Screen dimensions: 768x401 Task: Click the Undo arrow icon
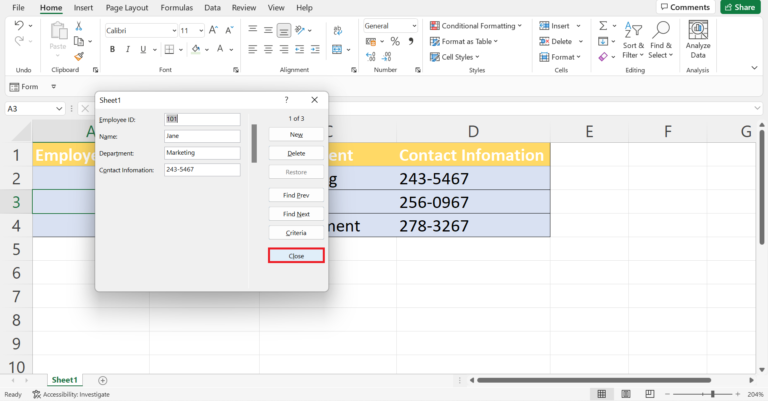[x=20, y=26]
